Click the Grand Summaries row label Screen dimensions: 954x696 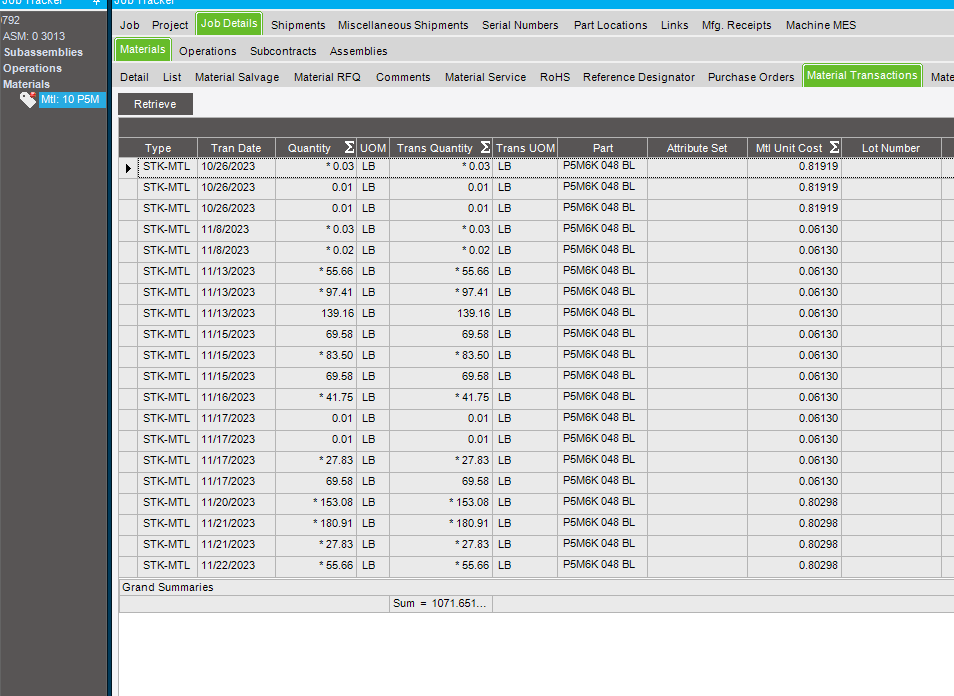168,587
